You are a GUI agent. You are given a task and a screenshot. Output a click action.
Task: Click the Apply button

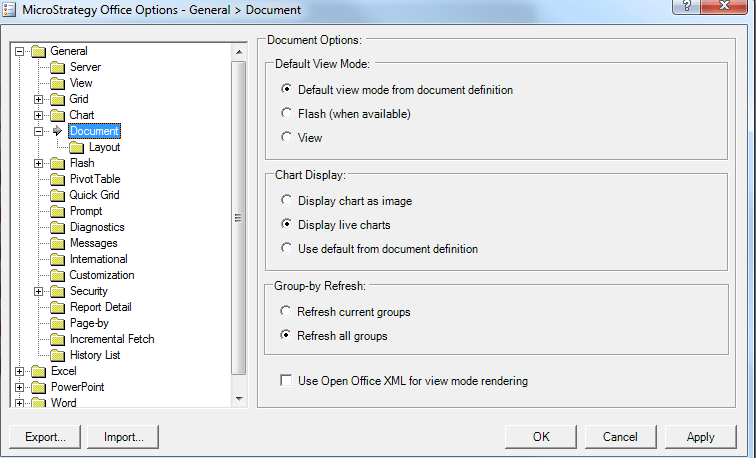pos(701,437)
